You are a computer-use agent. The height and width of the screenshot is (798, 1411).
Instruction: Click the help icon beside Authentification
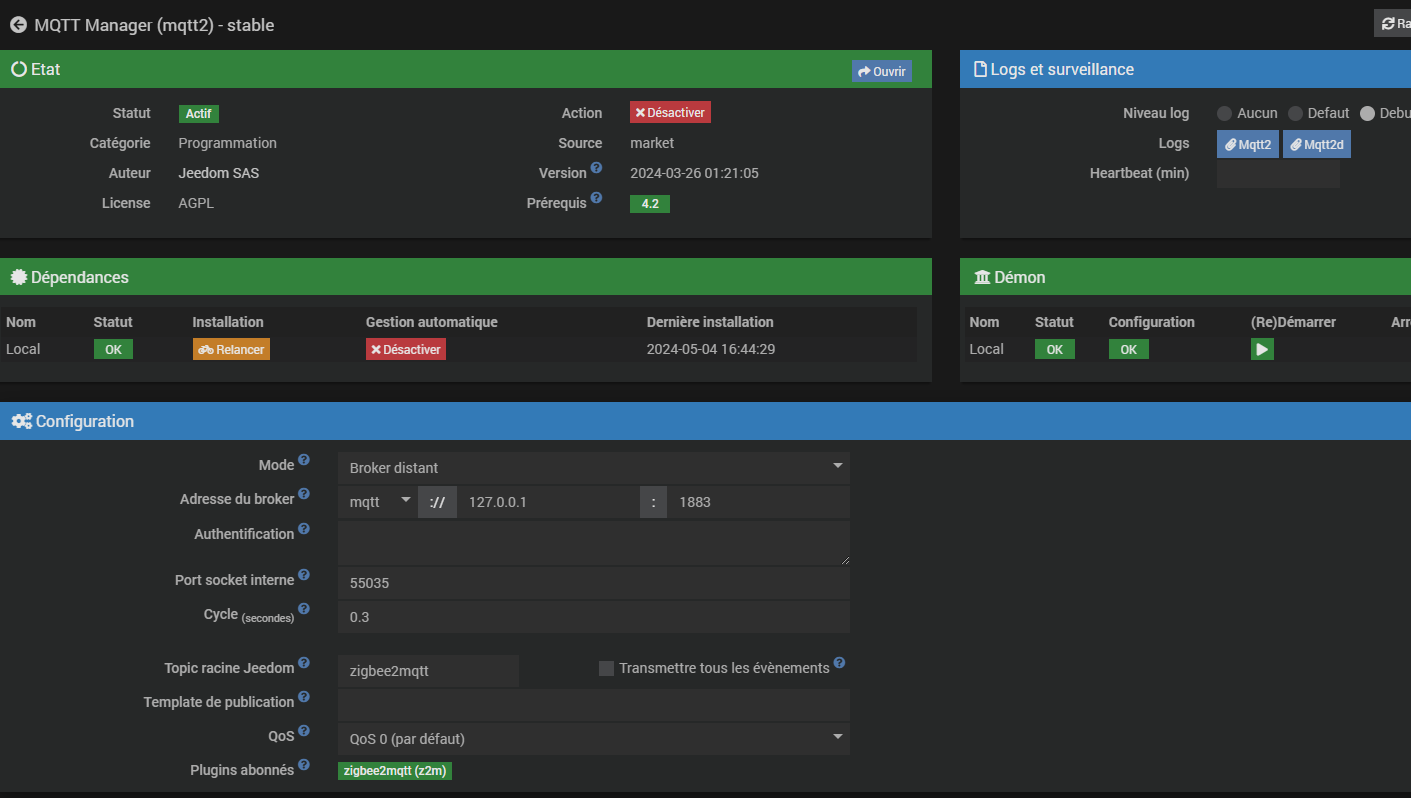[x=304, y=529]
